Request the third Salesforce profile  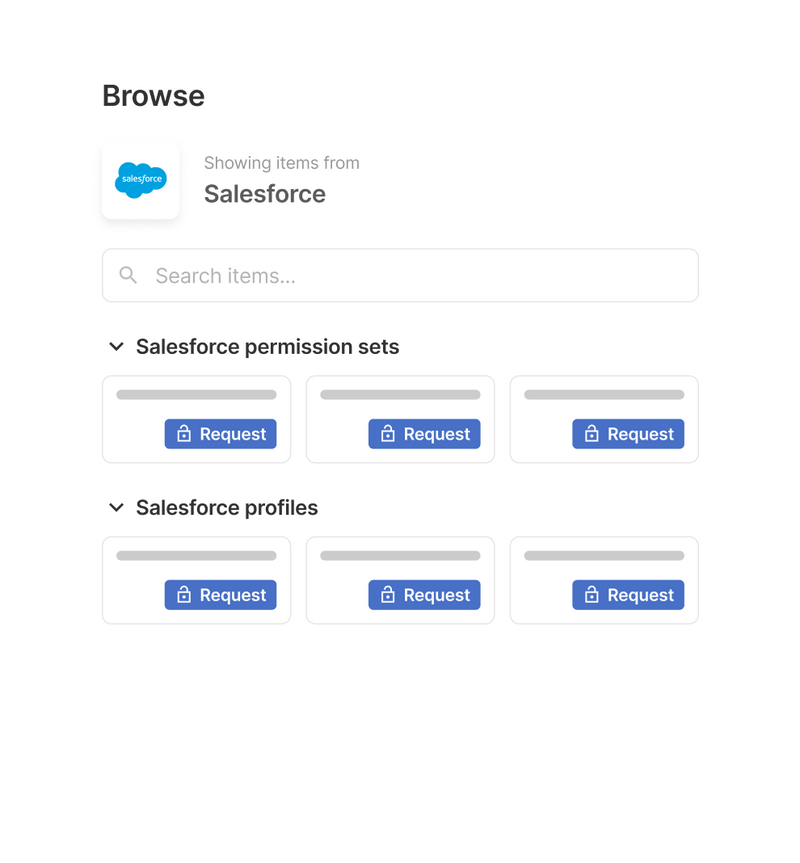tap(628, 595)
